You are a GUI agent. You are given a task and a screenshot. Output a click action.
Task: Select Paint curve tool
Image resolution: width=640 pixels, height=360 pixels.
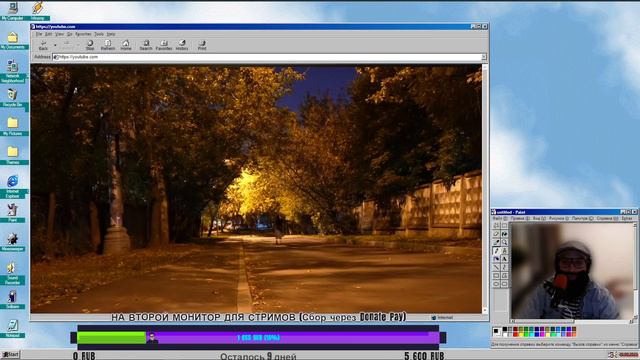(x=504, y=267)
